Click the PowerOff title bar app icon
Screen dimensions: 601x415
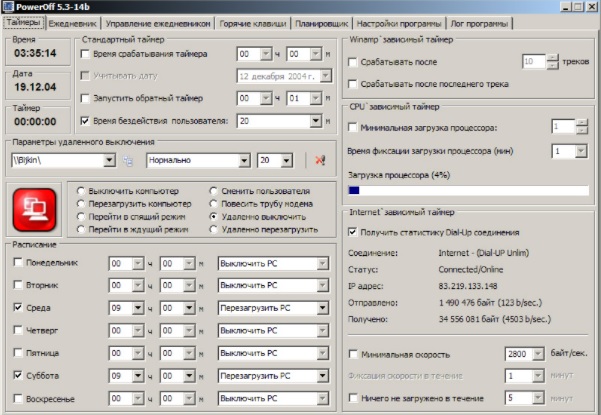click(8, 7)
